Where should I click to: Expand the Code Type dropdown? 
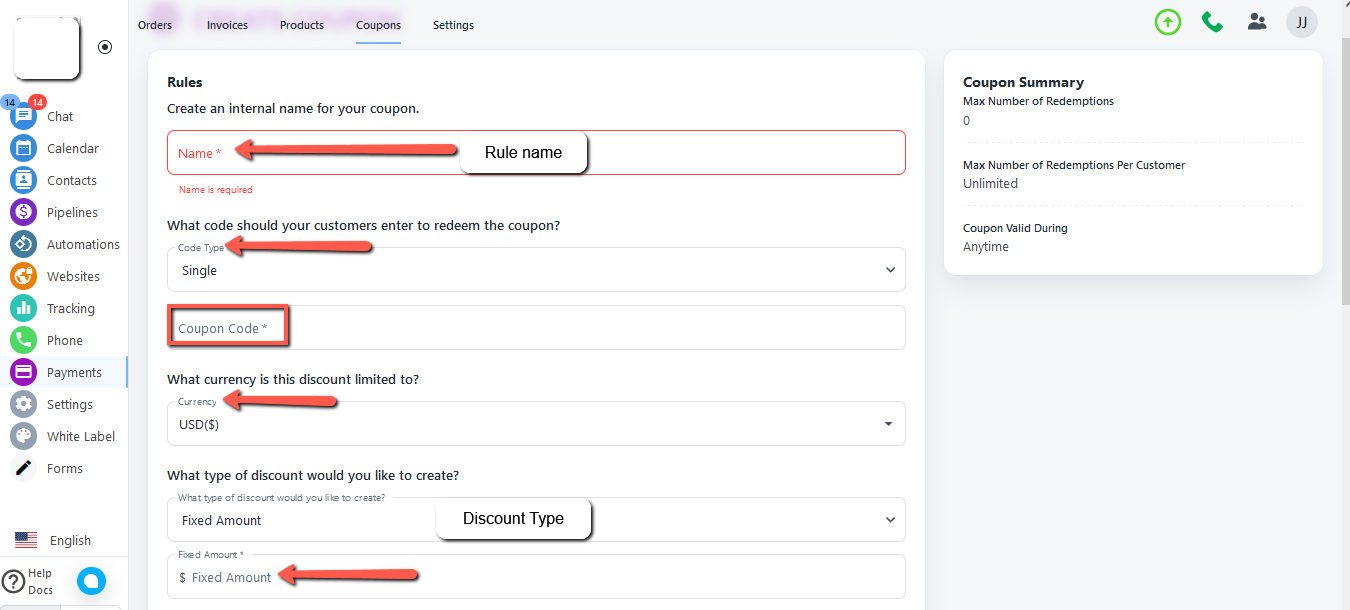point(536,270)
